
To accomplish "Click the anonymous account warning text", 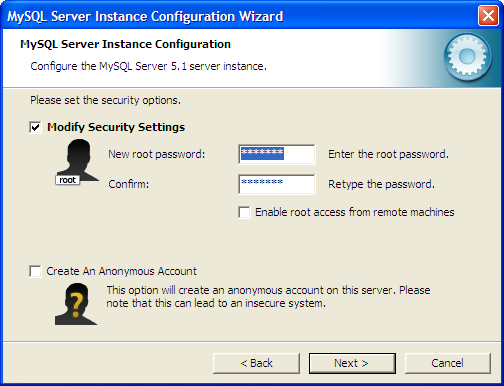I will (268, 297).
